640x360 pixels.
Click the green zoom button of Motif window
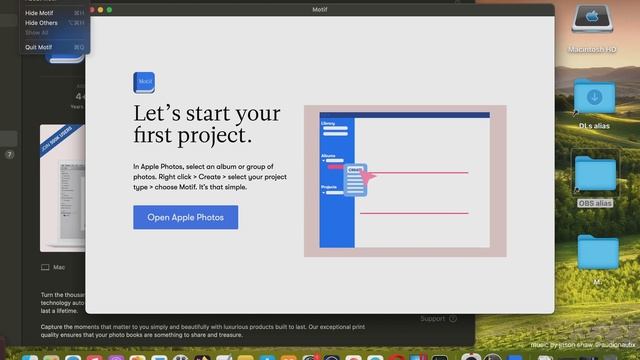tap(109, 10)
